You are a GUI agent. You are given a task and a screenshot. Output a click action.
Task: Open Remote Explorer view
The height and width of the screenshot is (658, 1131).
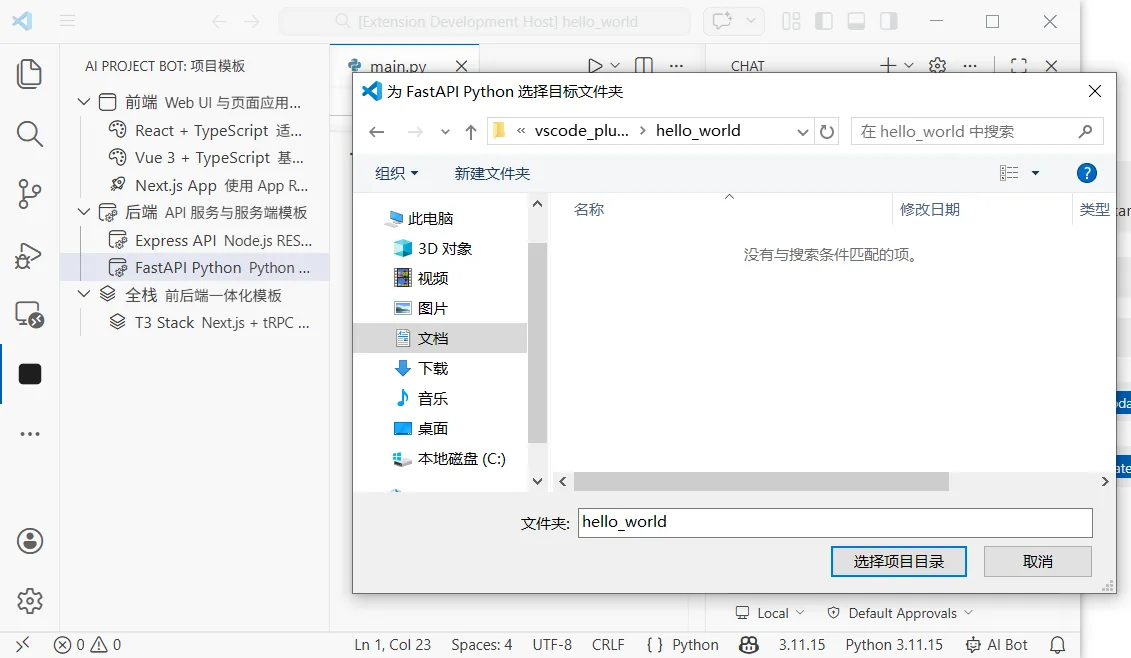click(29, 315)
